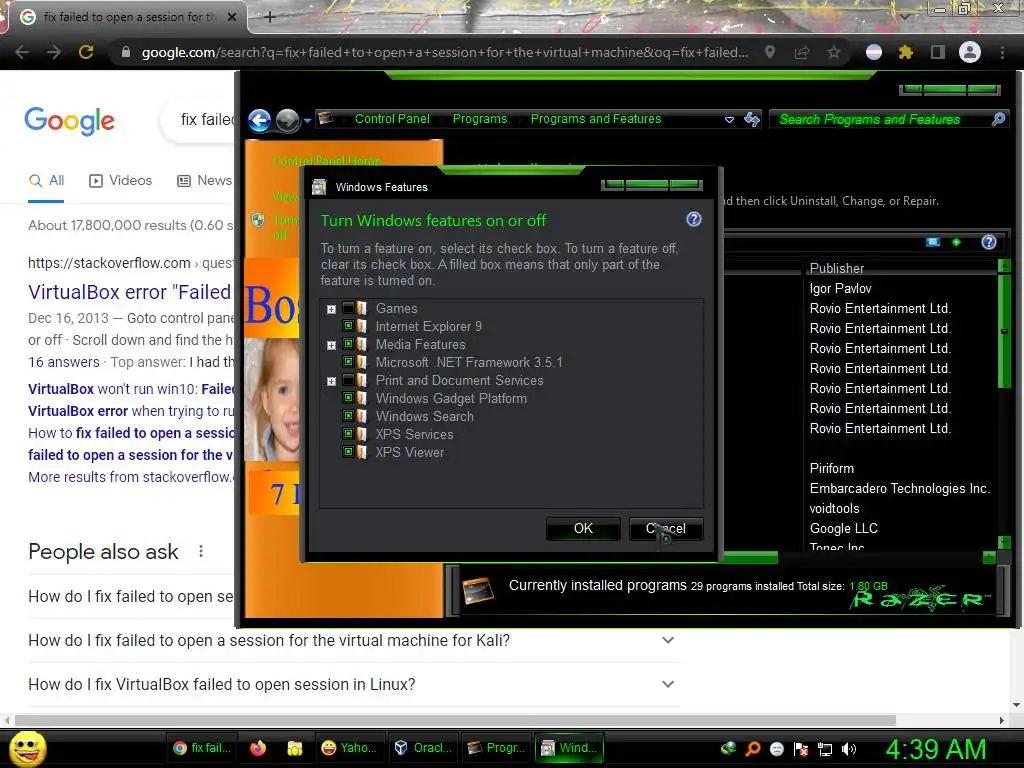Click the volume speaker tray icon
Image resolution: width=1024 pixels, height=768 pixels.
[x=849, y=748]
